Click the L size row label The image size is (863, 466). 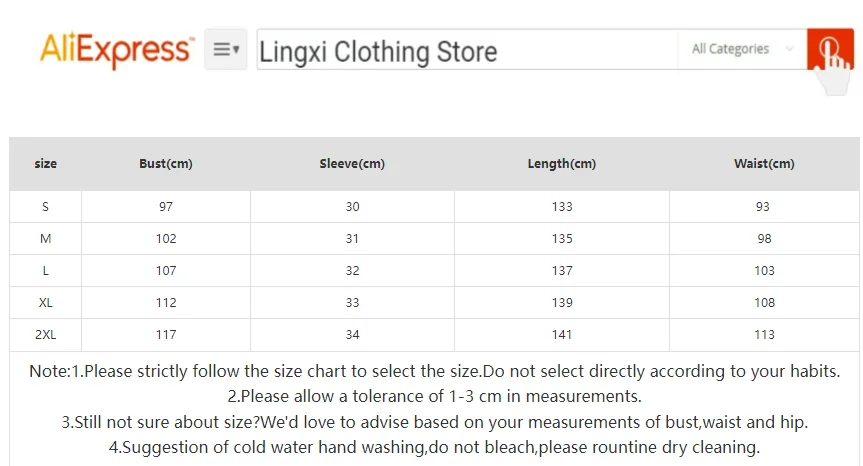coord(45,271)
